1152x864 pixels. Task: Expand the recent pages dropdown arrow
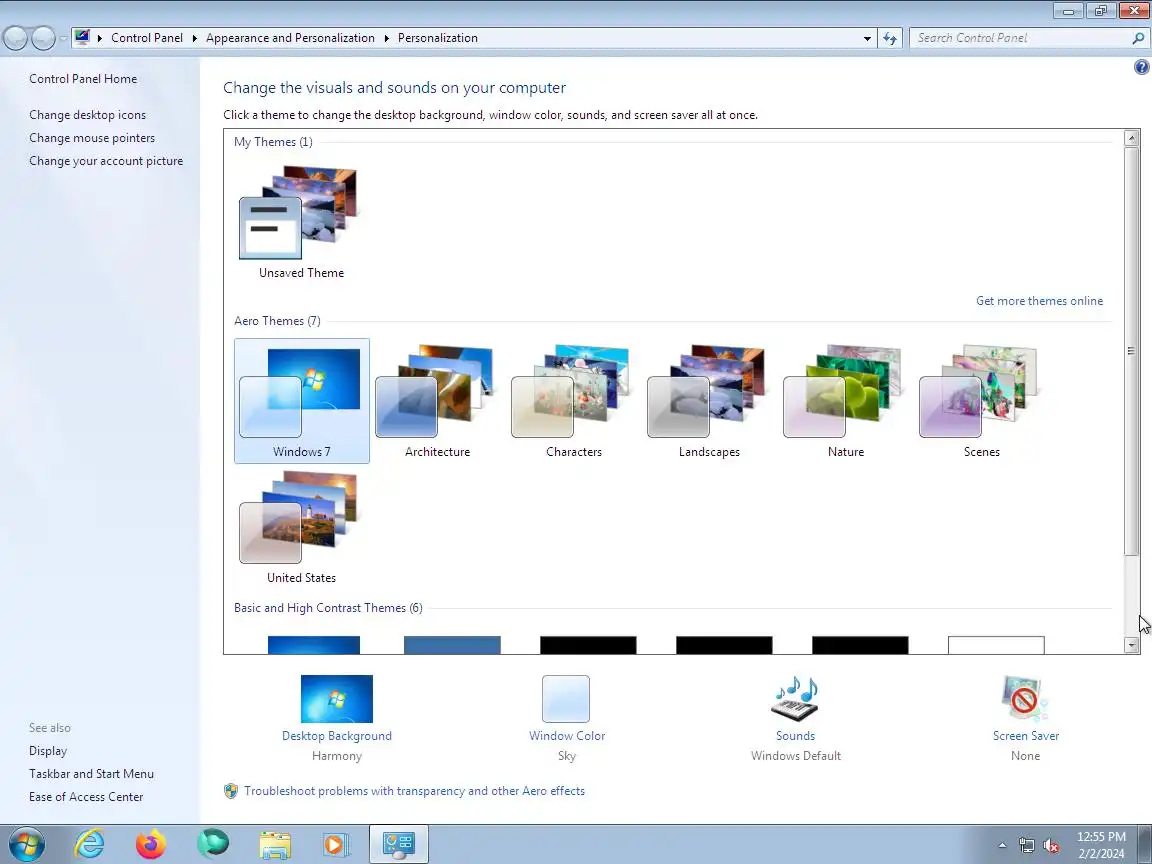tap(63, 38)
